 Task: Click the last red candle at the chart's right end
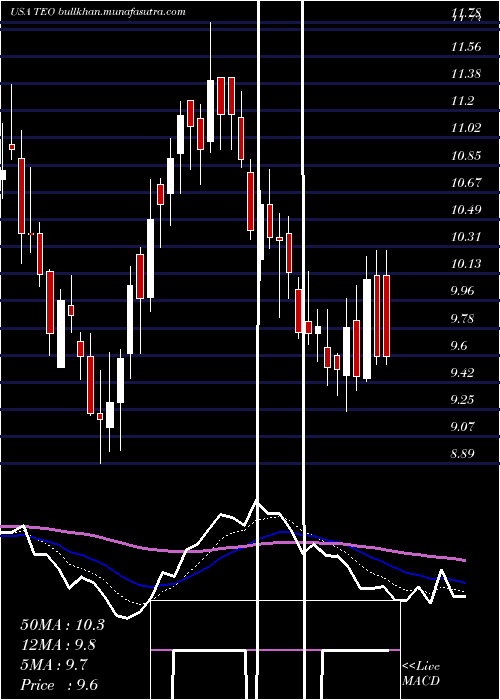click(387, 316)
